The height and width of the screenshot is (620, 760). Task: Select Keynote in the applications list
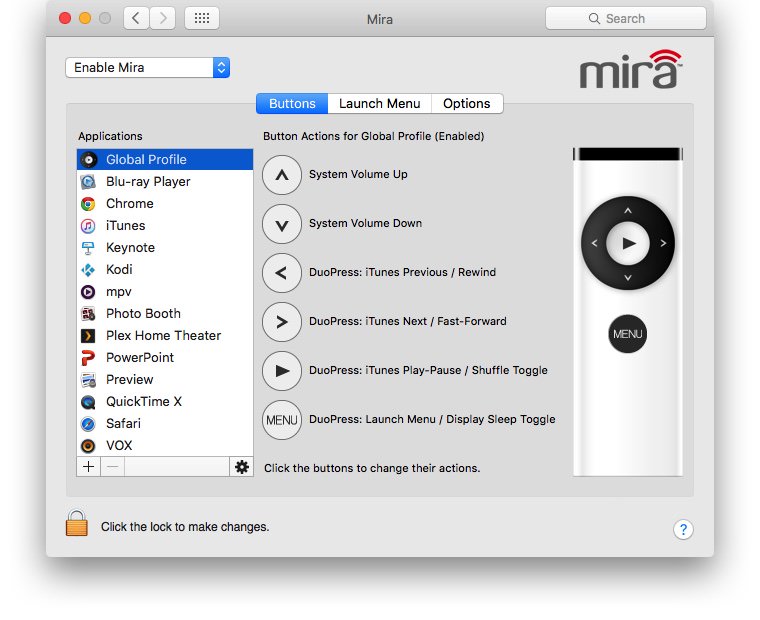[x=165, y=248]
